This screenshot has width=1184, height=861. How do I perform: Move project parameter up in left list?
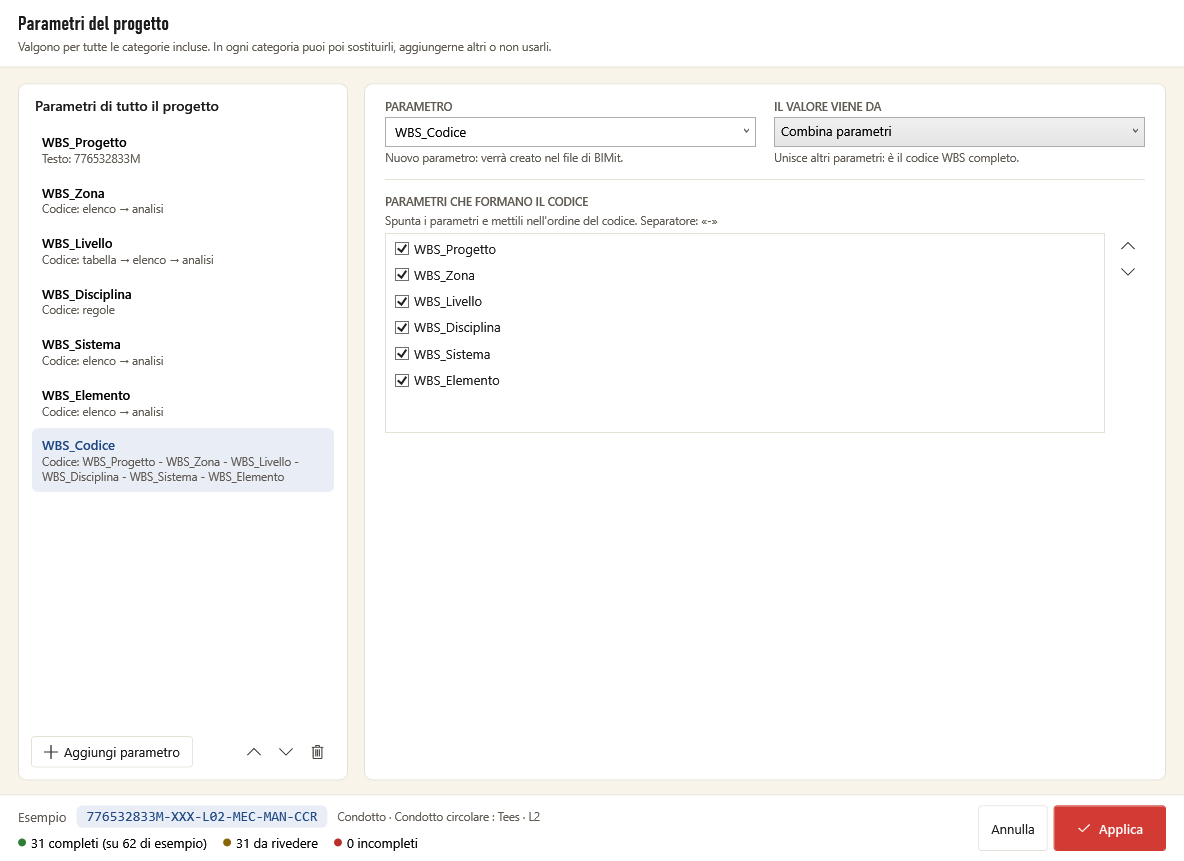(x=254, y=752)
